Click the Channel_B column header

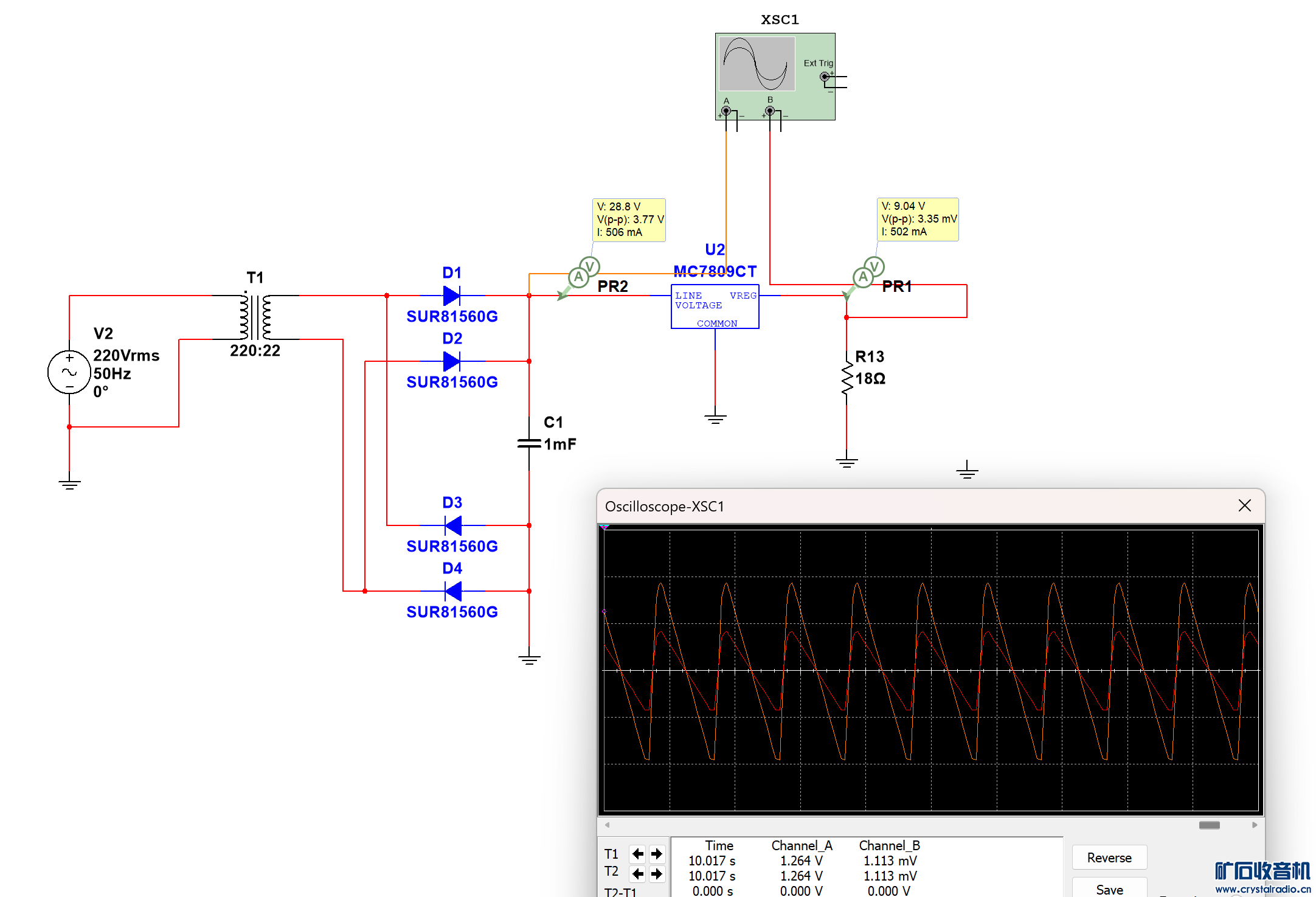[x=889, y=845]
